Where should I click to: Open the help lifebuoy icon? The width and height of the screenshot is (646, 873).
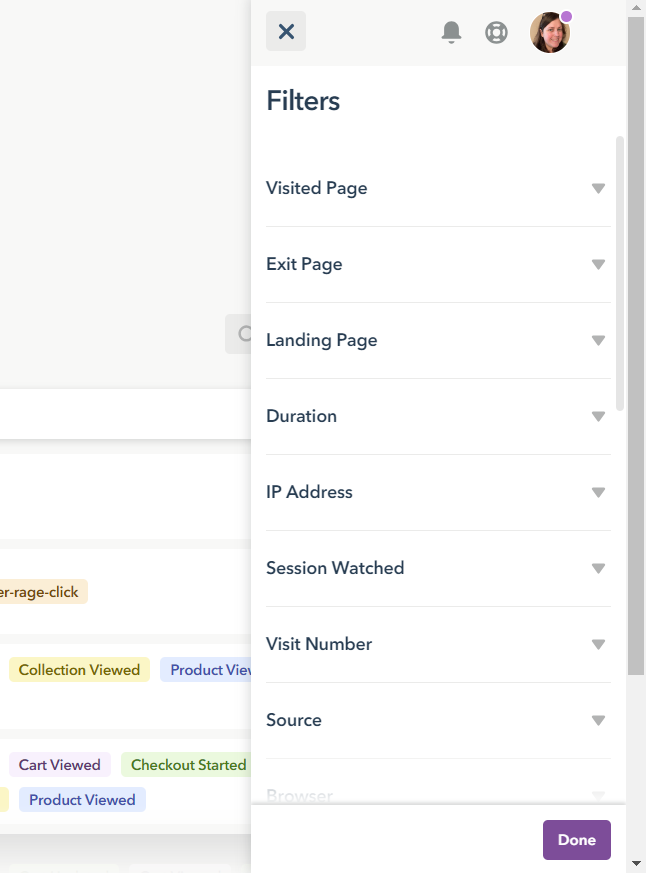(496, 32)
